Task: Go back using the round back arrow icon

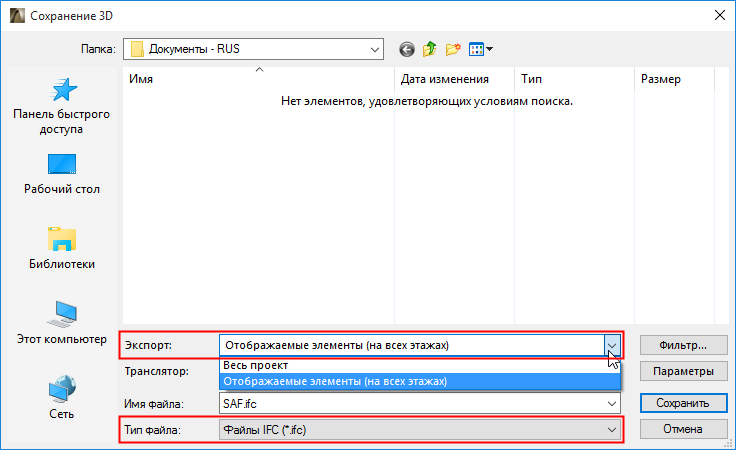Action: click(407, 49)
